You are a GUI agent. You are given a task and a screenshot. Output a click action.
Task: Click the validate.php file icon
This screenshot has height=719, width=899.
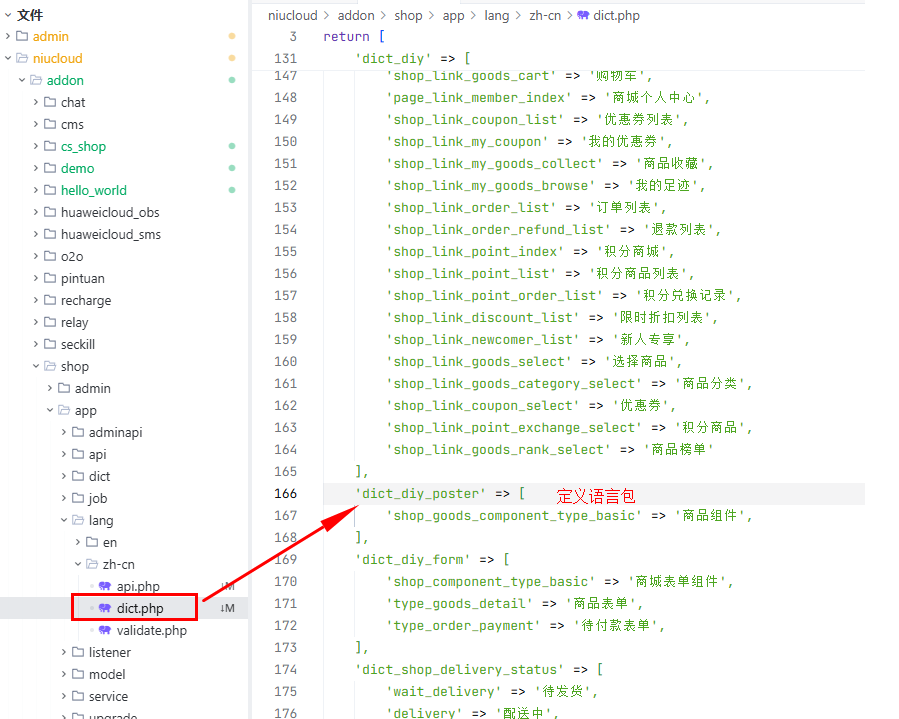(105, 630)
